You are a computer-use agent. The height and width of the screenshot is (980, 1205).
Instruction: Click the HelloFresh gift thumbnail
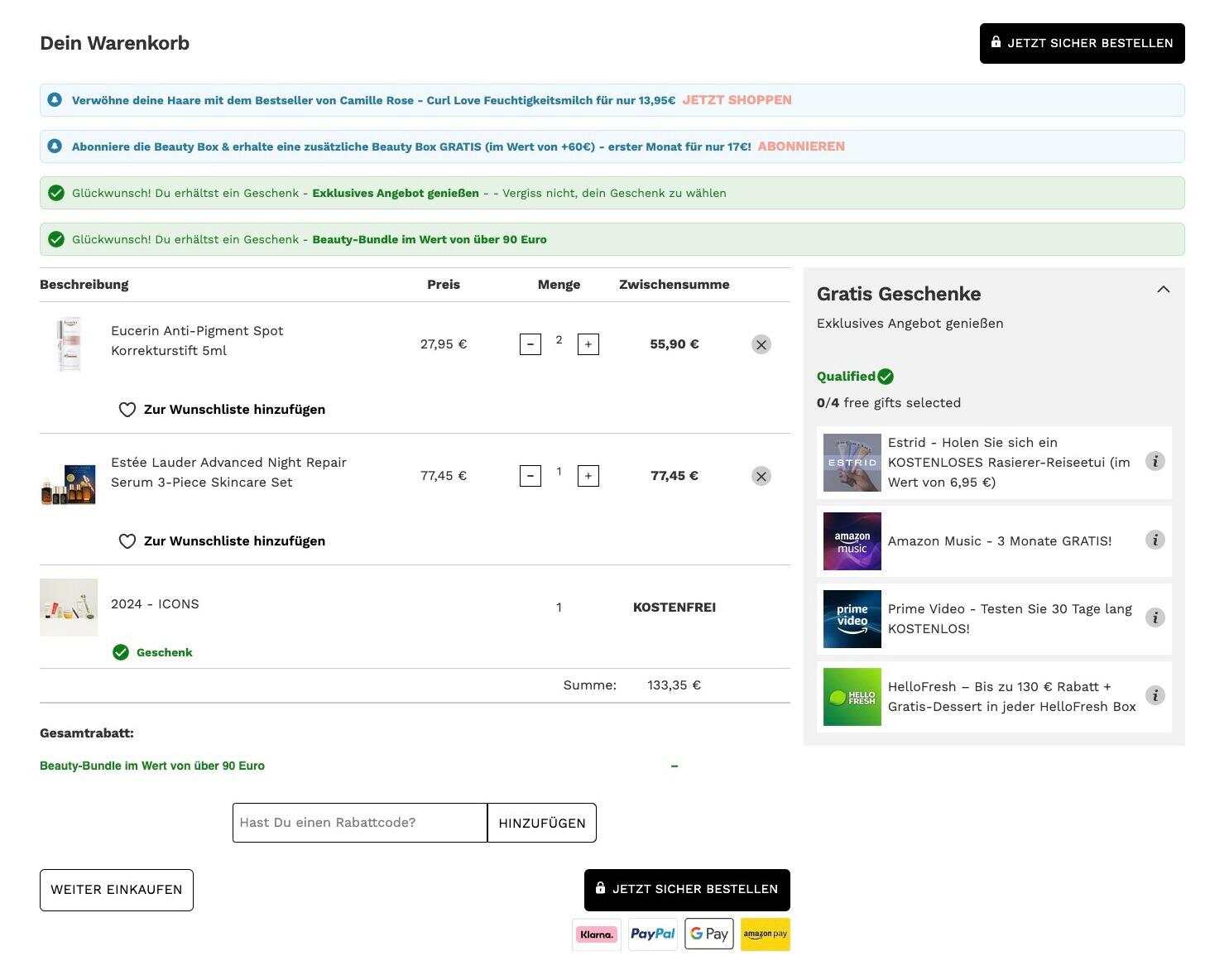click(x=852, y=697)
